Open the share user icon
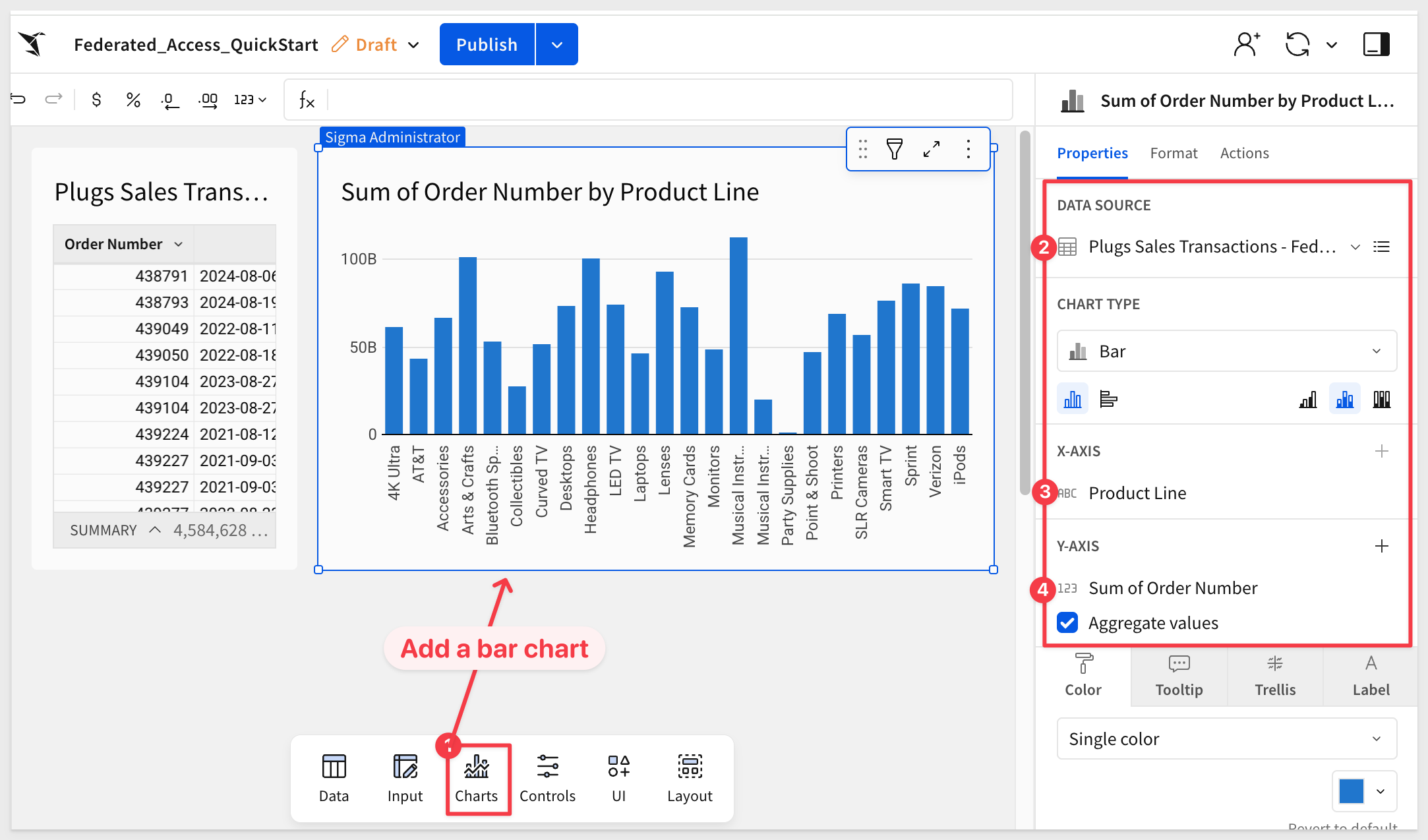This screenshot has width=1428, height=840. point(1246,44)
